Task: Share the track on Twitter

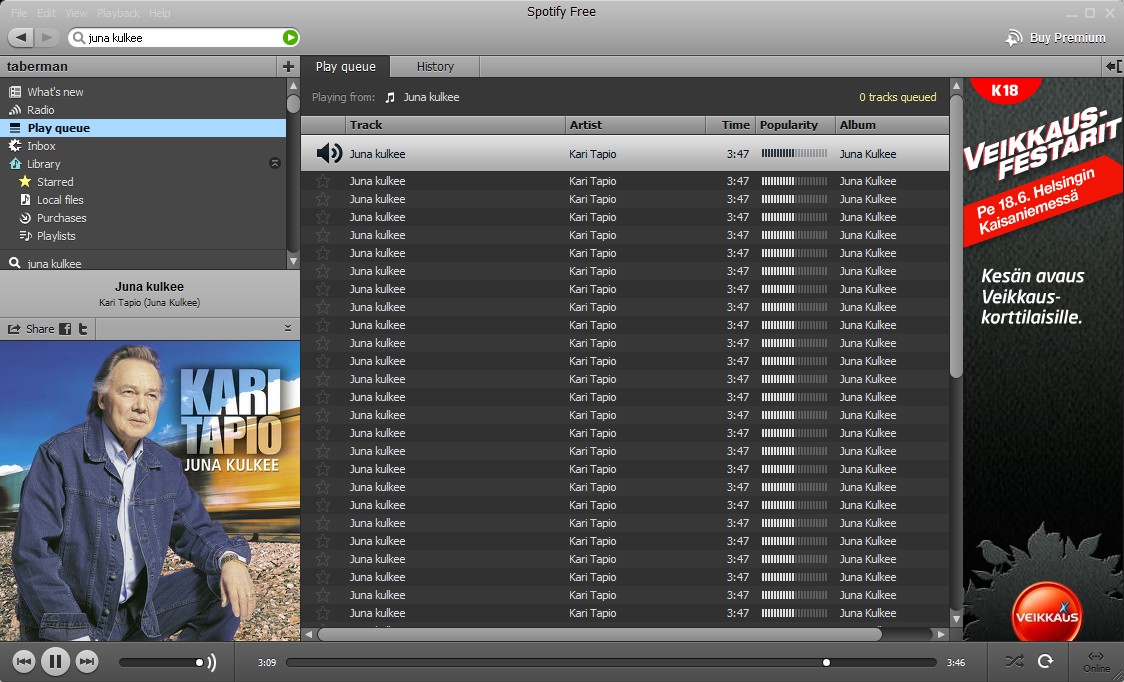Action: [x=83, y=329]
